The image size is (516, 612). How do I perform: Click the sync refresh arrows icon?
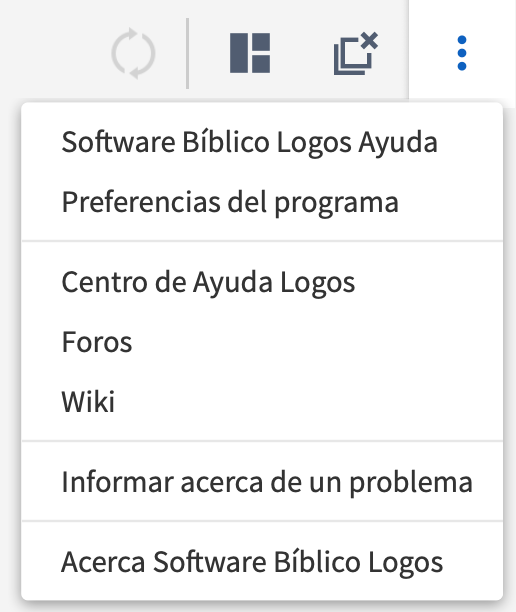click(x=133, y=53)
